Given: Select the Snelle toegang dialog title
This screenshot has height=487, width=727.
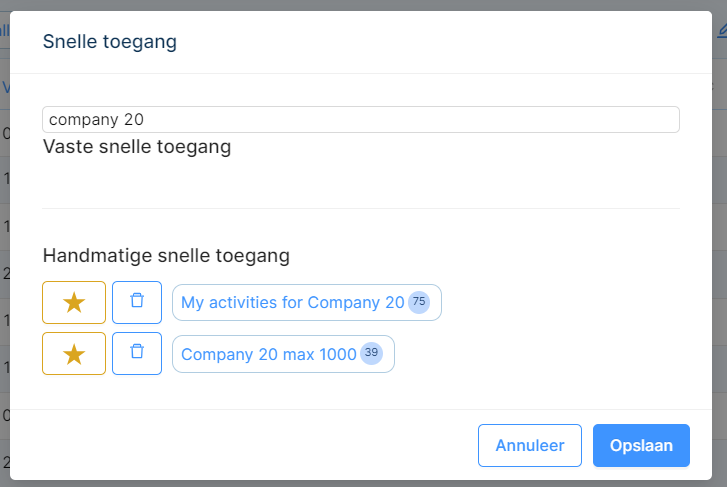Looking at the screenshot, I should (x=110, y=42).
